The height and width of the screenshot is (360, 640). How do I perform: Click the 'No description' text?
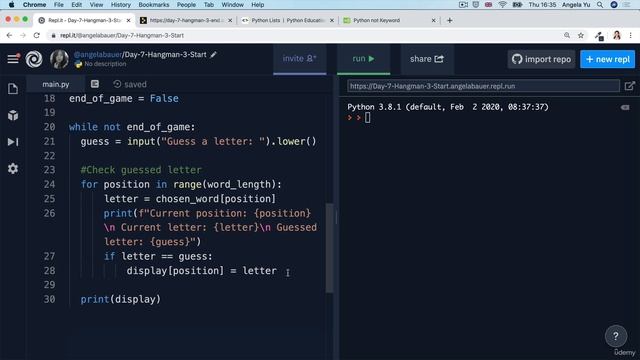(105, 64)
